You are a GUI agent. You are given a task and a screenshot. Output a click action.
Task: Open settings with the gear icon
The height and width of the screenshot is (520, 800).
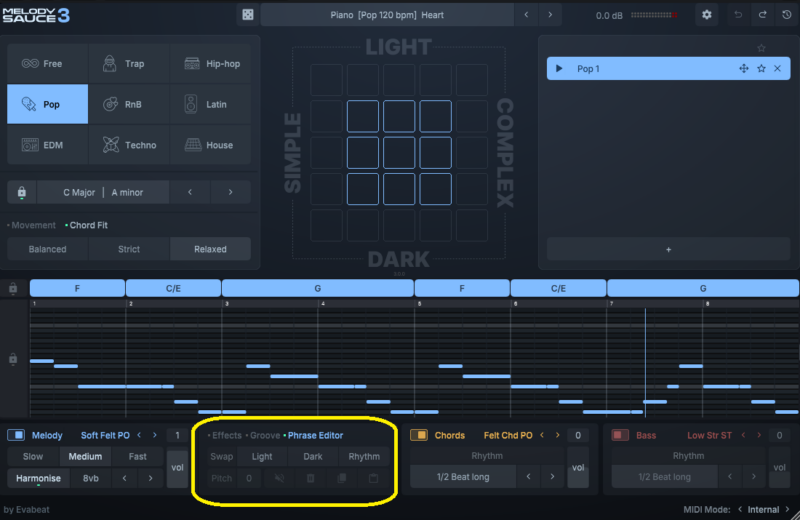coord(707,15)
